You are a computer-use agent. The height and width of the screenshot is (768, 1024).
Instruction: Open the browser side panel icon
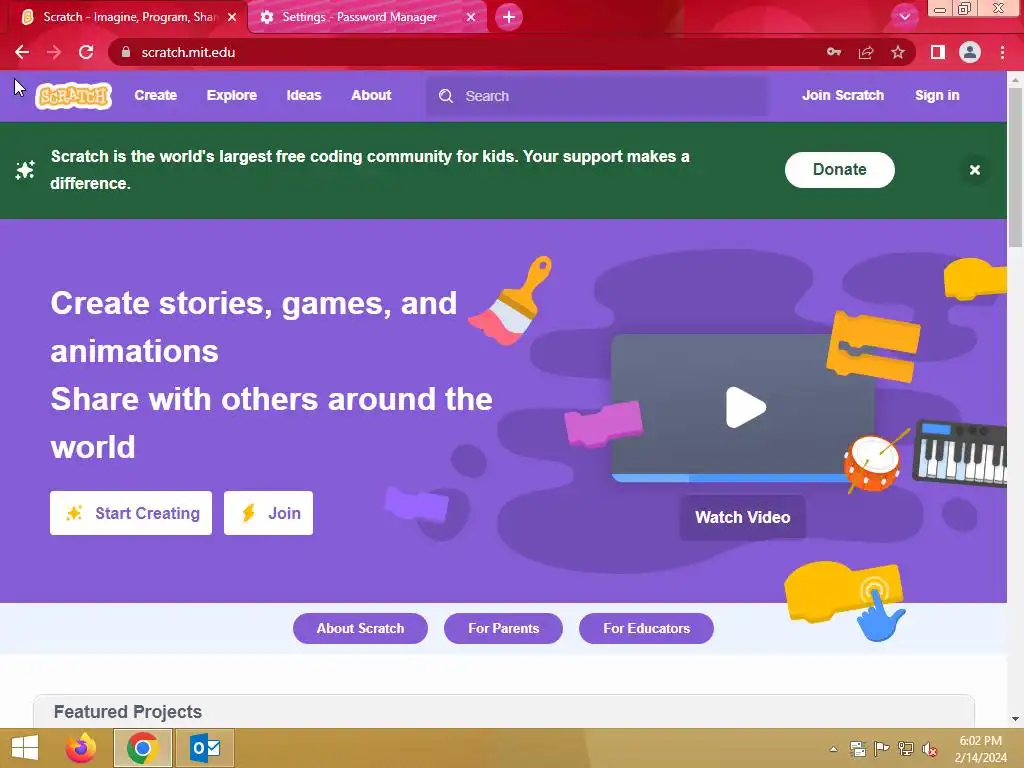pyautogui.click(x=938, y=52)
